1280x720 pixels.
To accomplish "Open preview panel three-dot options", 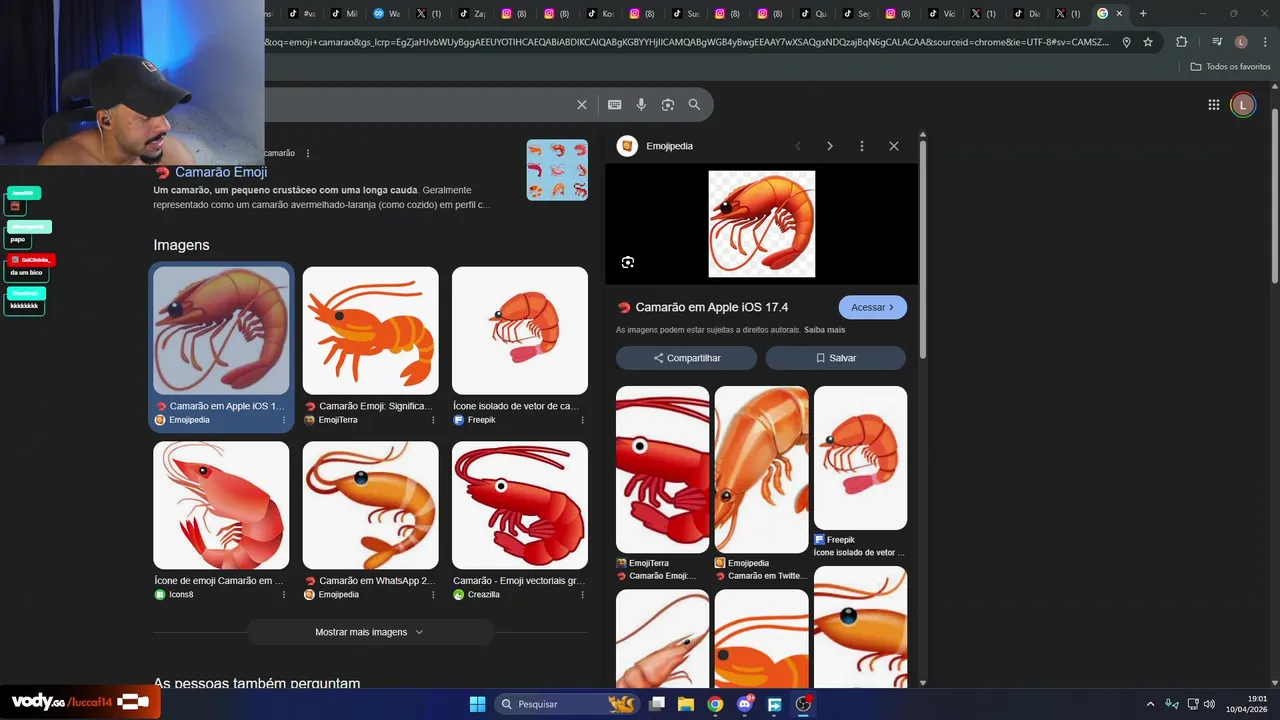I will [x=862, y=146].
